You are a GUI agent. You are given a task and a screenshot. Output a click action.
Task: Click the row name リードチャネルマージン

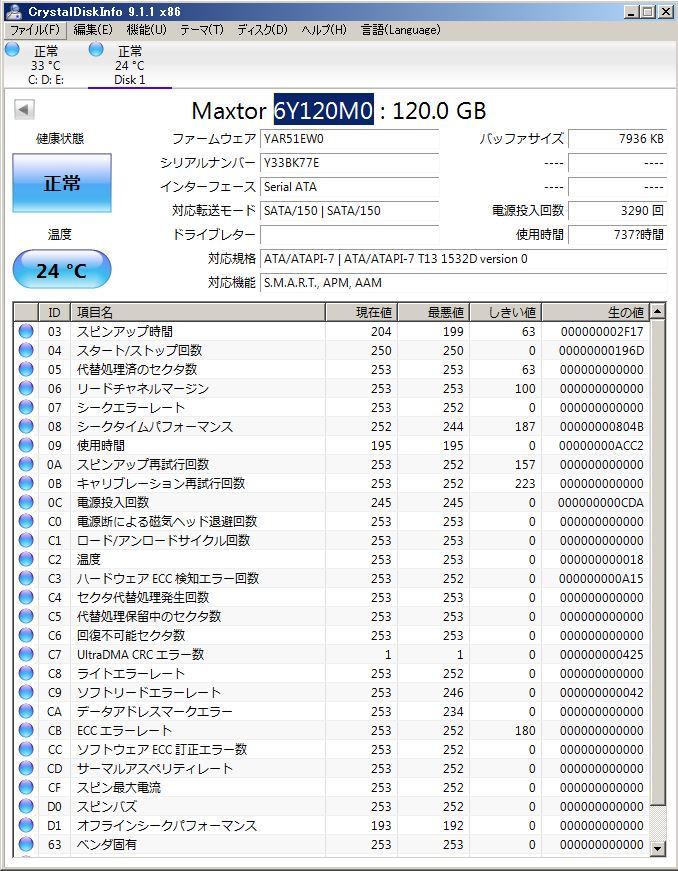pyautogui.click(x=143, y=388)
